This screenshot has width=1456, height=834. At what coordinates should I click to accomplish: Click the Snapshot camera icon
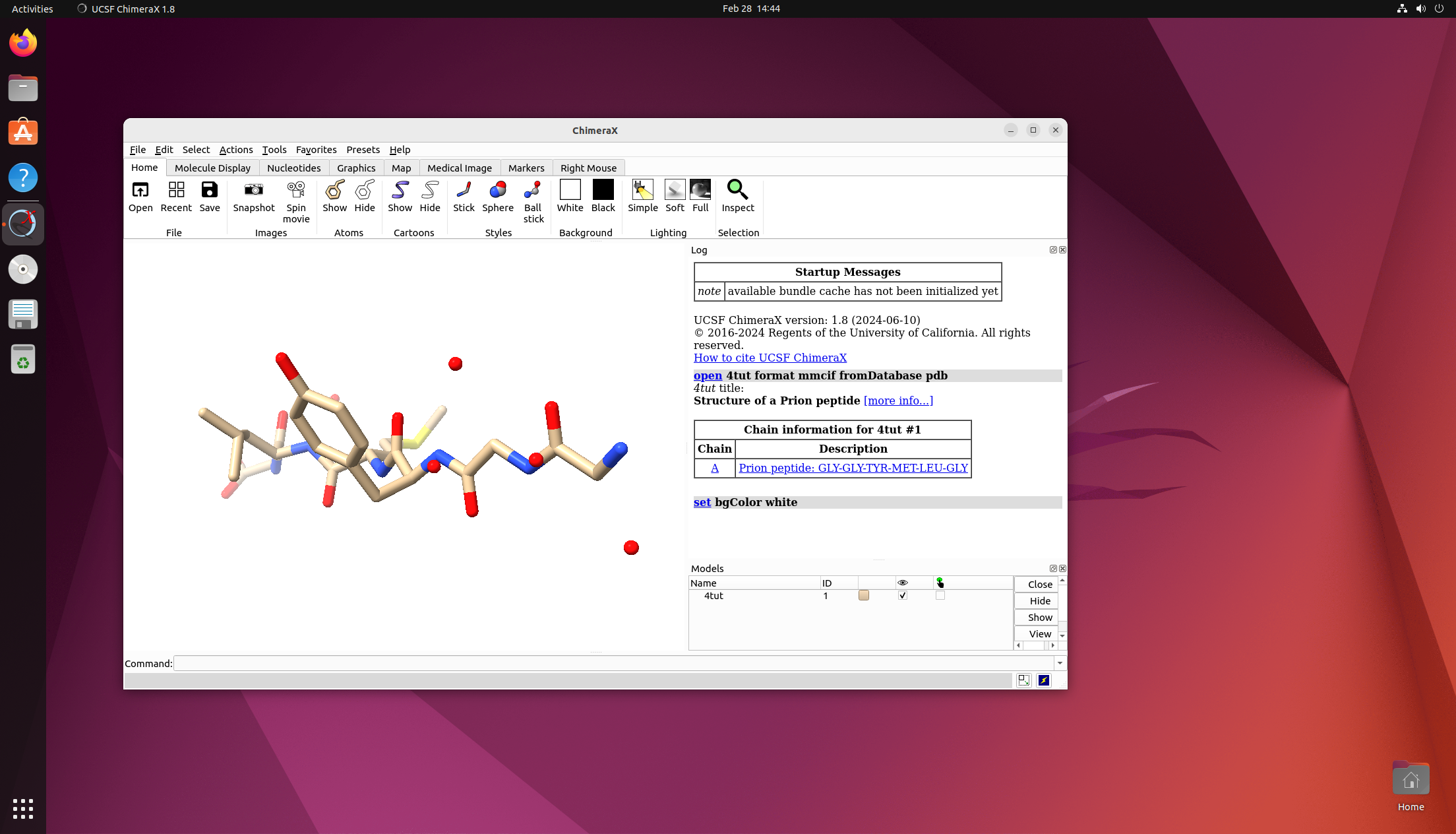tap(253, 191)
